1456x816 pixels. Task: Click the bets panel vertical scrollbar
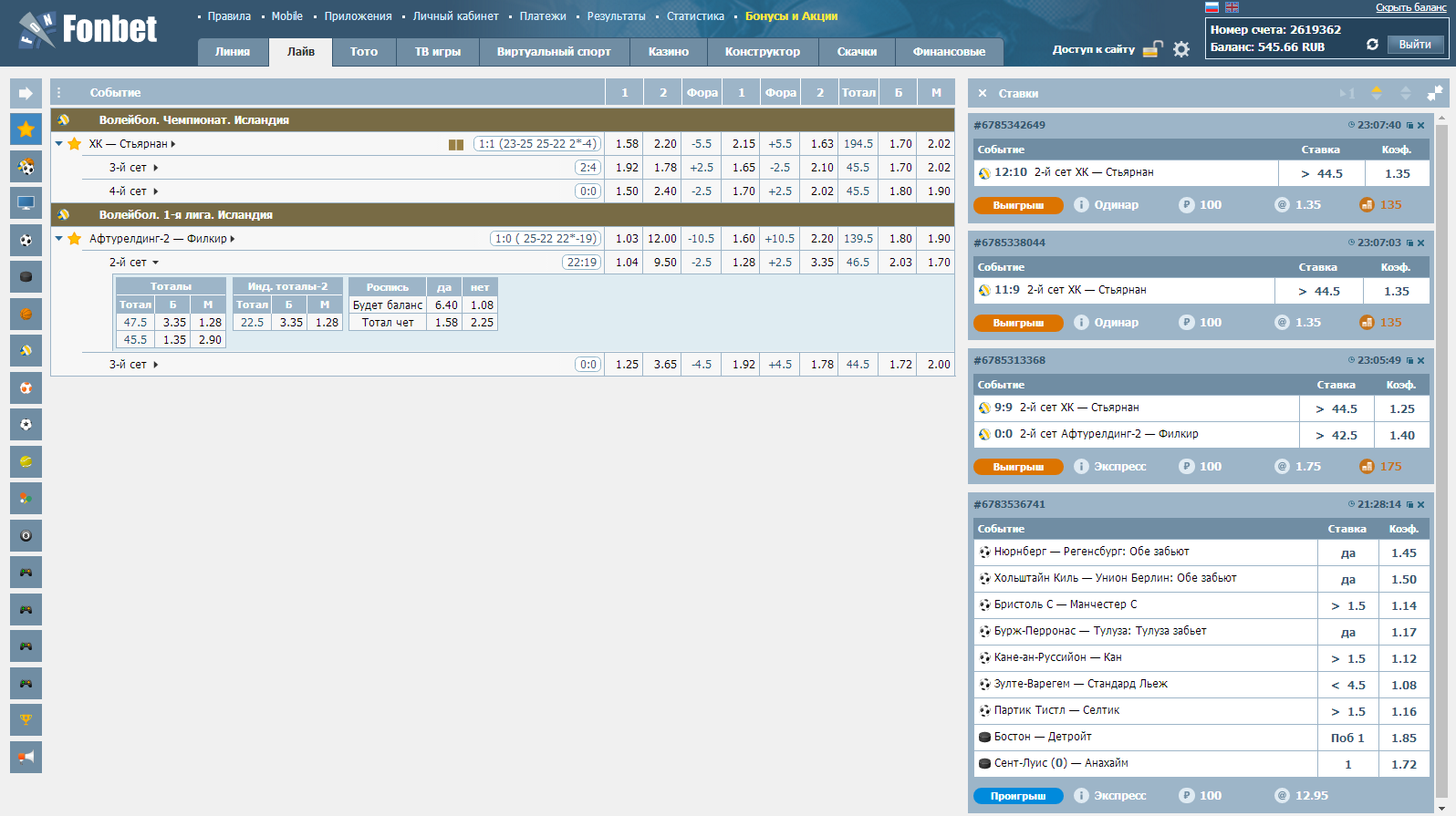[x=1441, y=456]
